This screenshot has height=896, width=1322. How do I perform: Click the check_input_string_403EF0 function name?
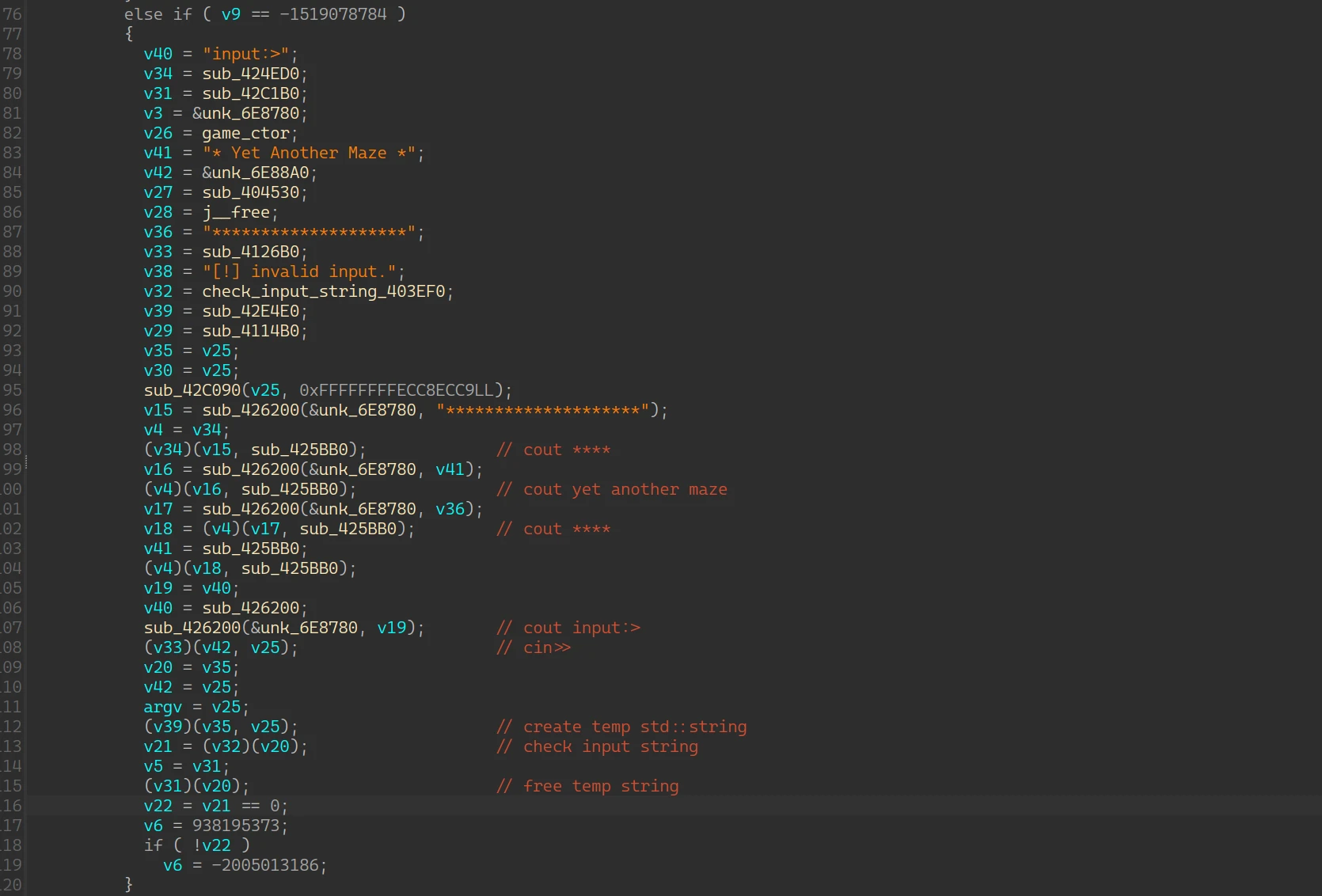click(x=323, y=291)
